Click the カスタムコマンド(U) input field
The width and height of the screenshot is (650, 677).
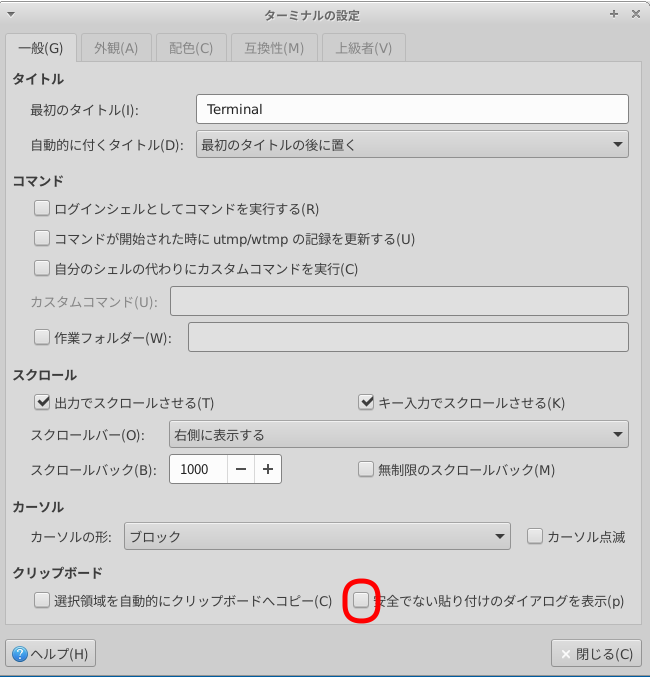coord(399,301)
